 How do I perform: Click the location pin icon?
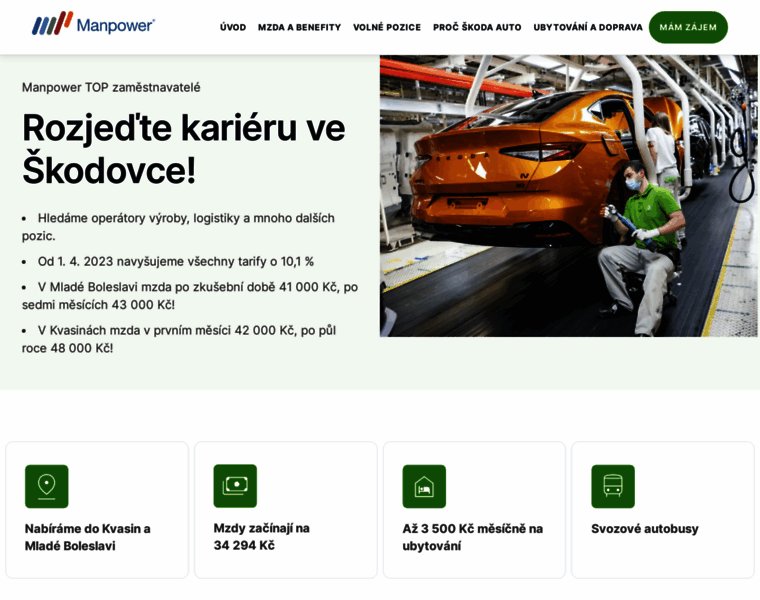(47, 486)
